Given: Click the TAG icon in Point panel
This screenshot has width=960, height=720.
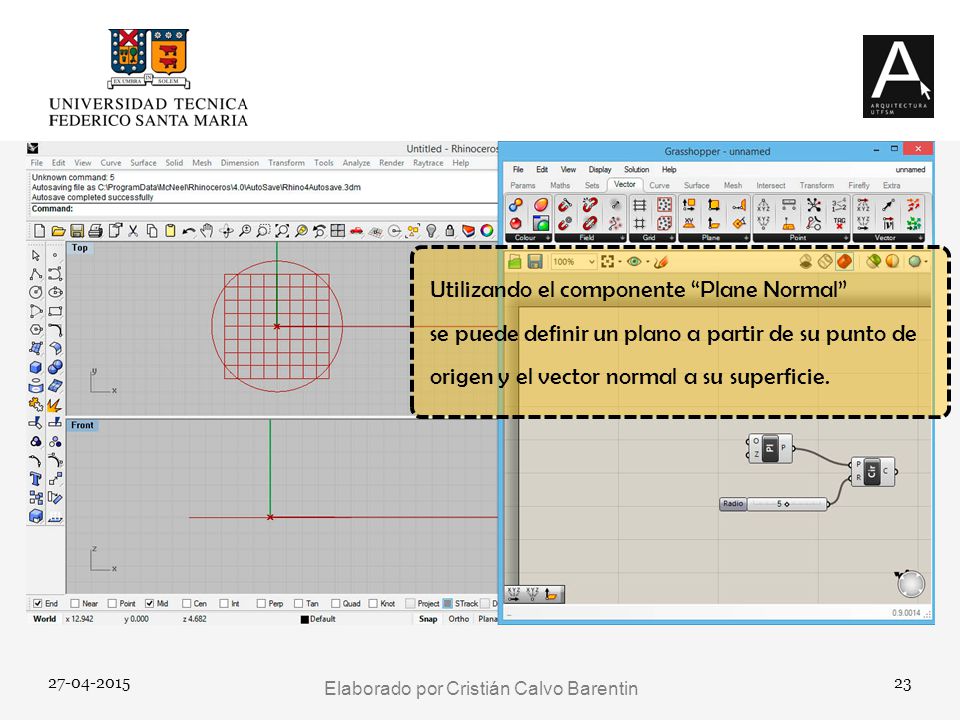Looking at the screenshot, I should [839, 223].
